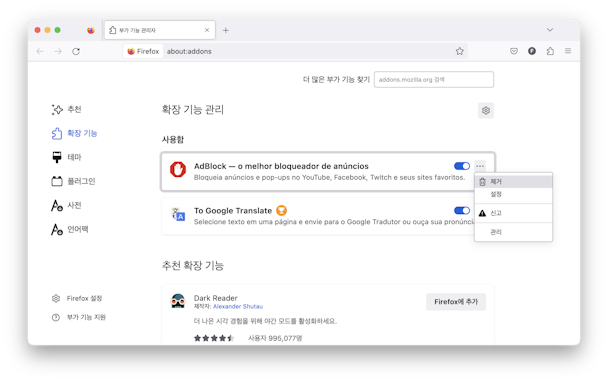Reload the page
Image resolution: width=608 pixels, height=382 pixels.
pos(76,51)
